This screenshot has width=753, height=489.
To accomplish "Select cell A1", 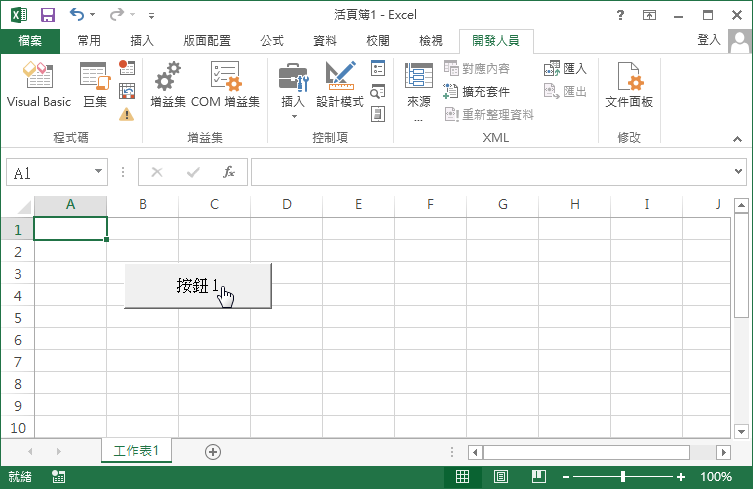I will 71,229.
